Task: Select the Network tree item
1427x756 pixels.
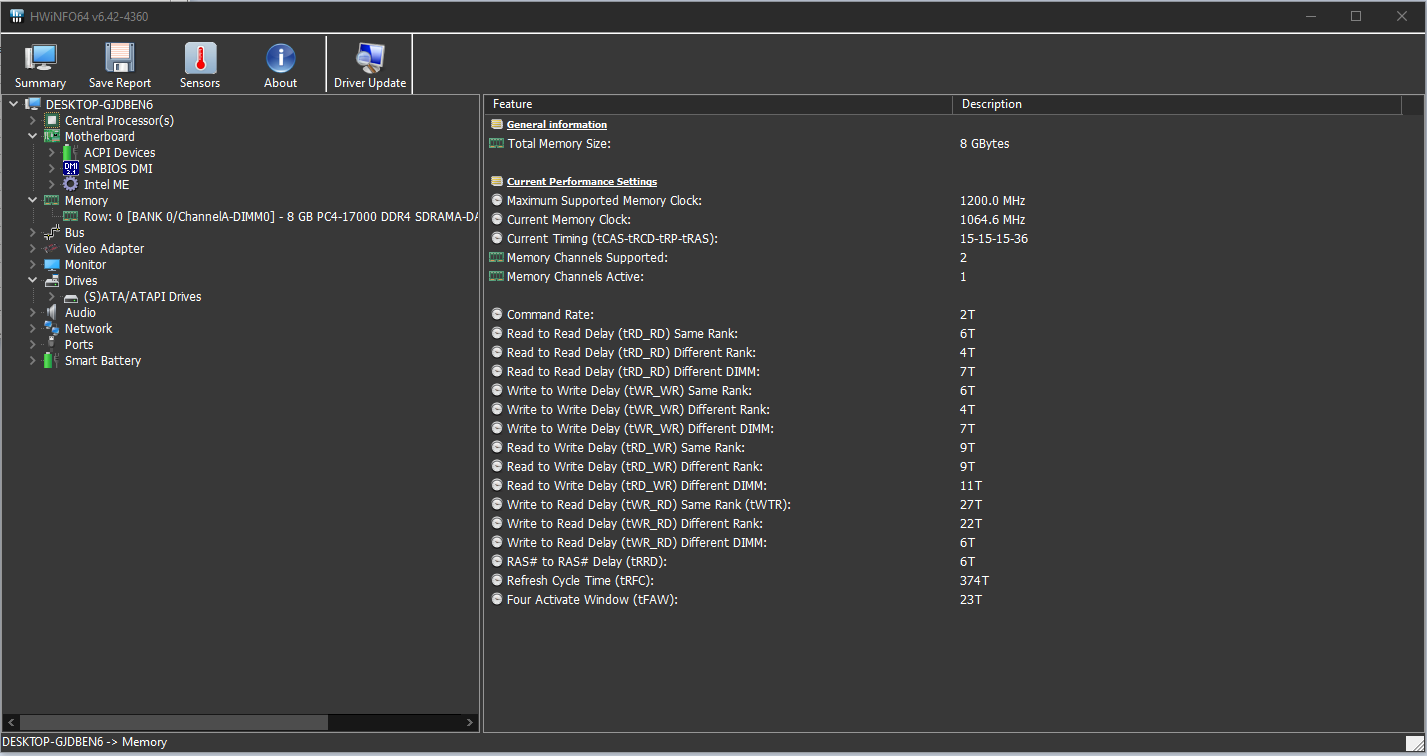Action: coord(88,328)
